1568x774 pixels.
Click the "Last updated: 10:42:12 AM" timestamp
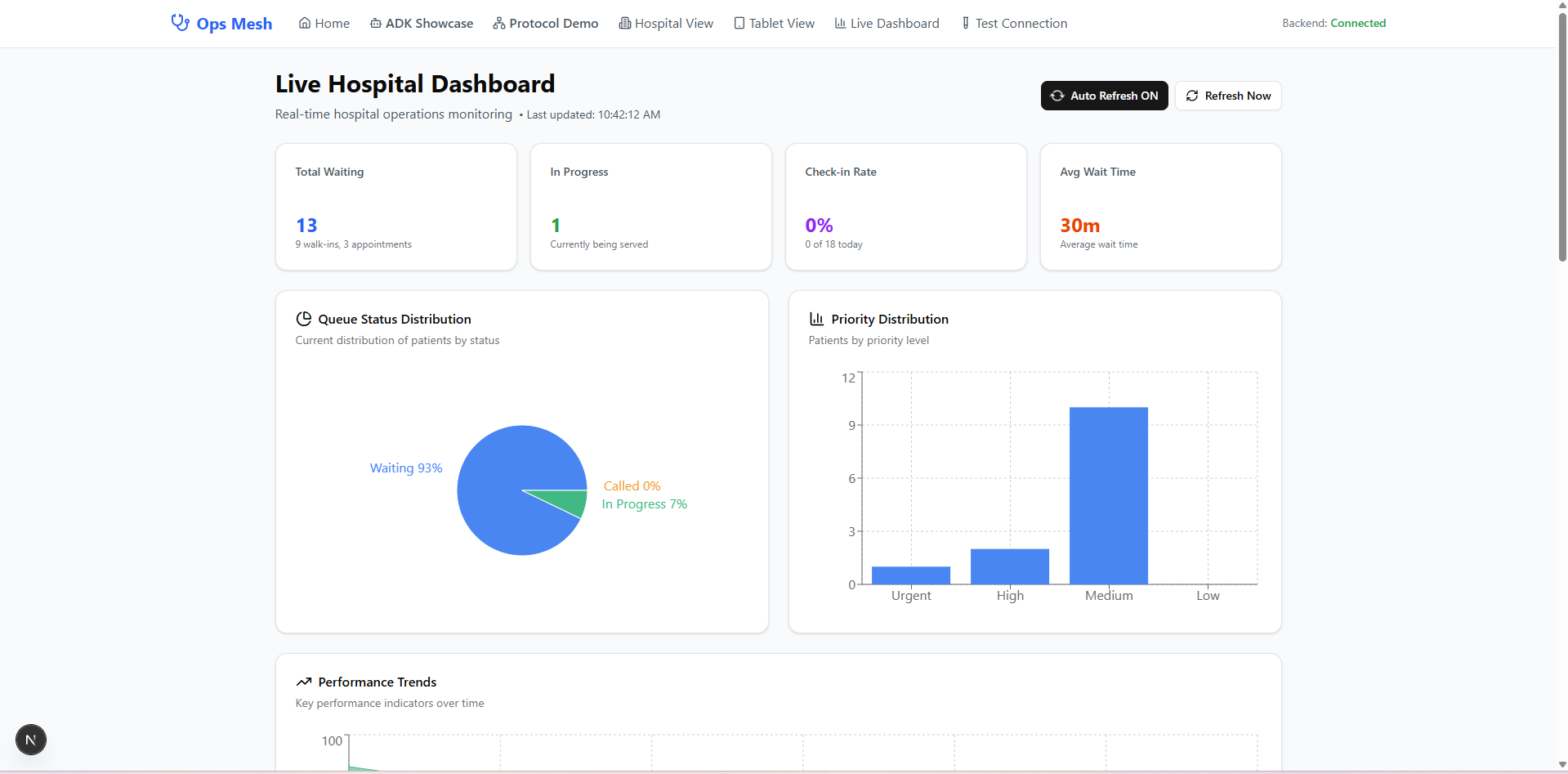[x=593, y=114]
